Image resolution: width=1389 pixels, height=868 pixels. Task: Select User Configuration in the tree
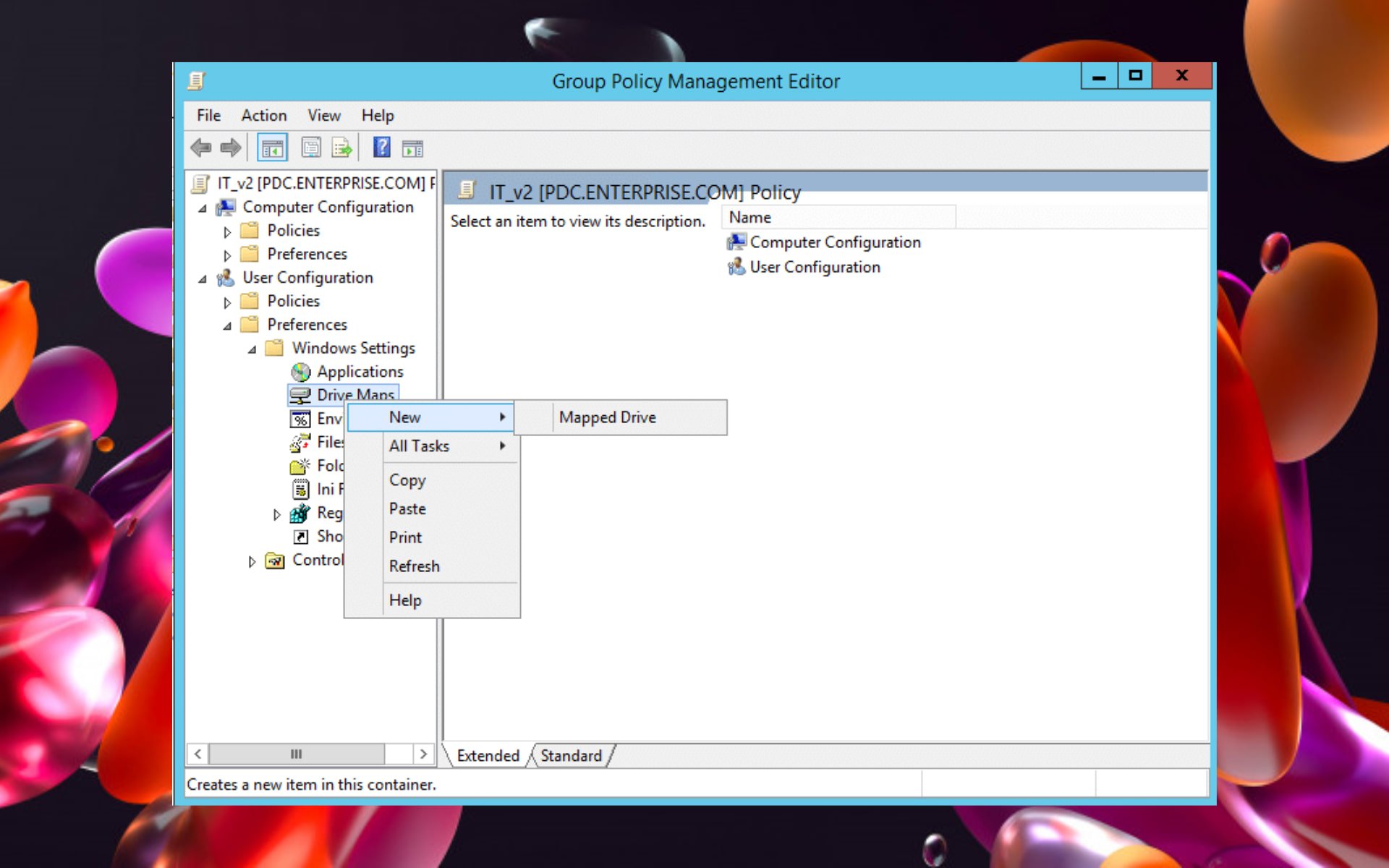point(307,278)
